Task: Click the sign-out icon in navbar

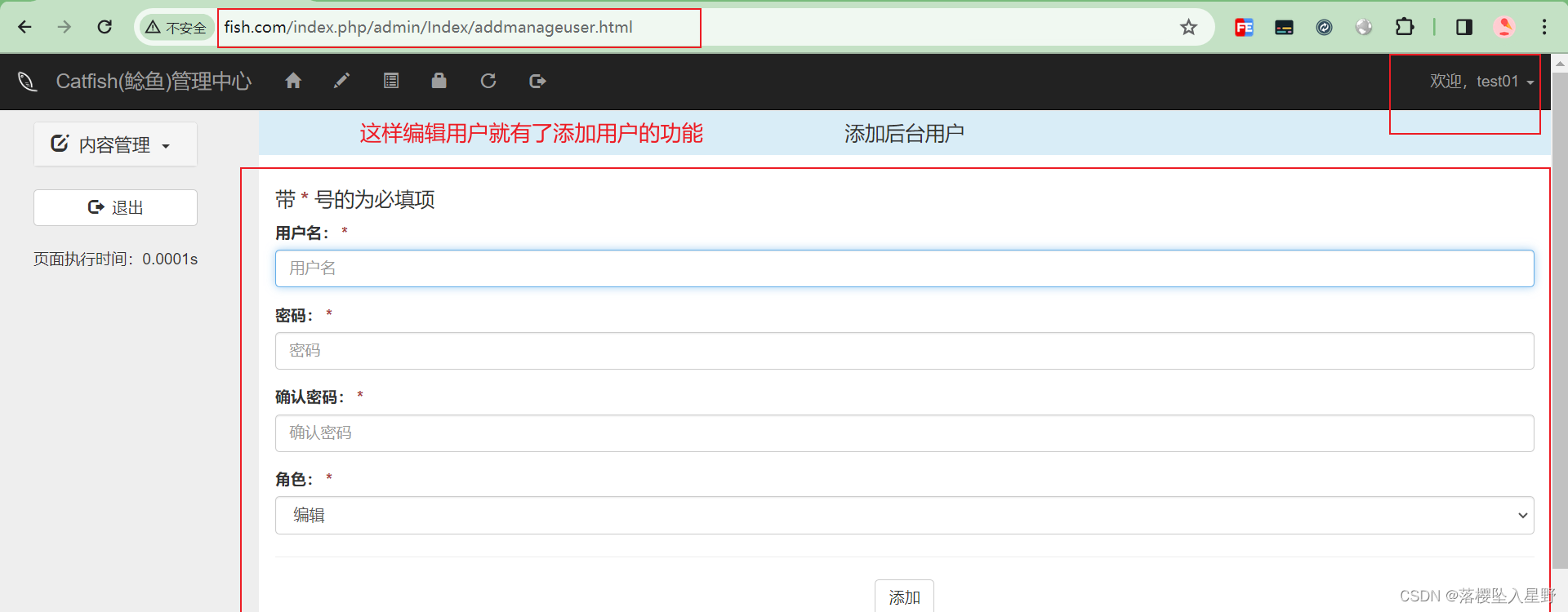Action: 537,81
